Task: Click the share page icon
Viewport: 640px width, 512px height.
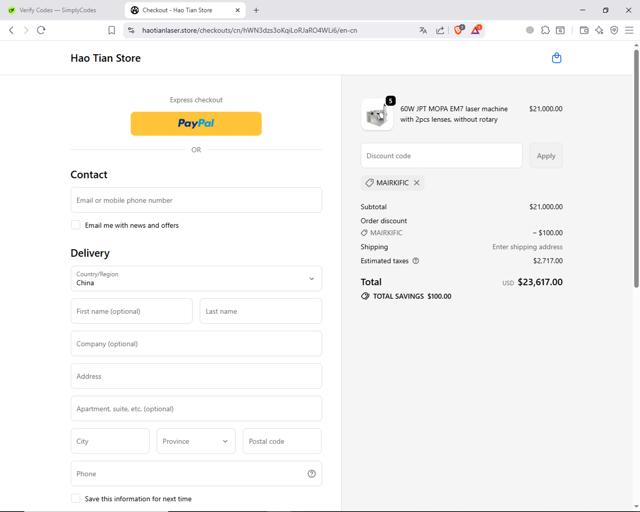Action: coord(440,30)
